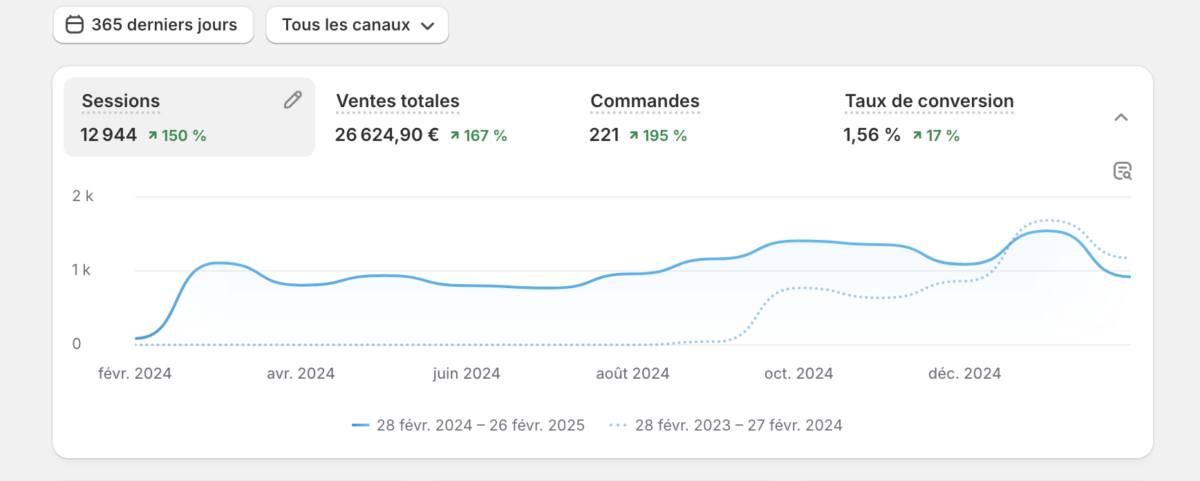The height and width of the screenshot is (481, 1200).
Task: Open the 365 derniers jours date picker
Action: click(x=153, y=25)
